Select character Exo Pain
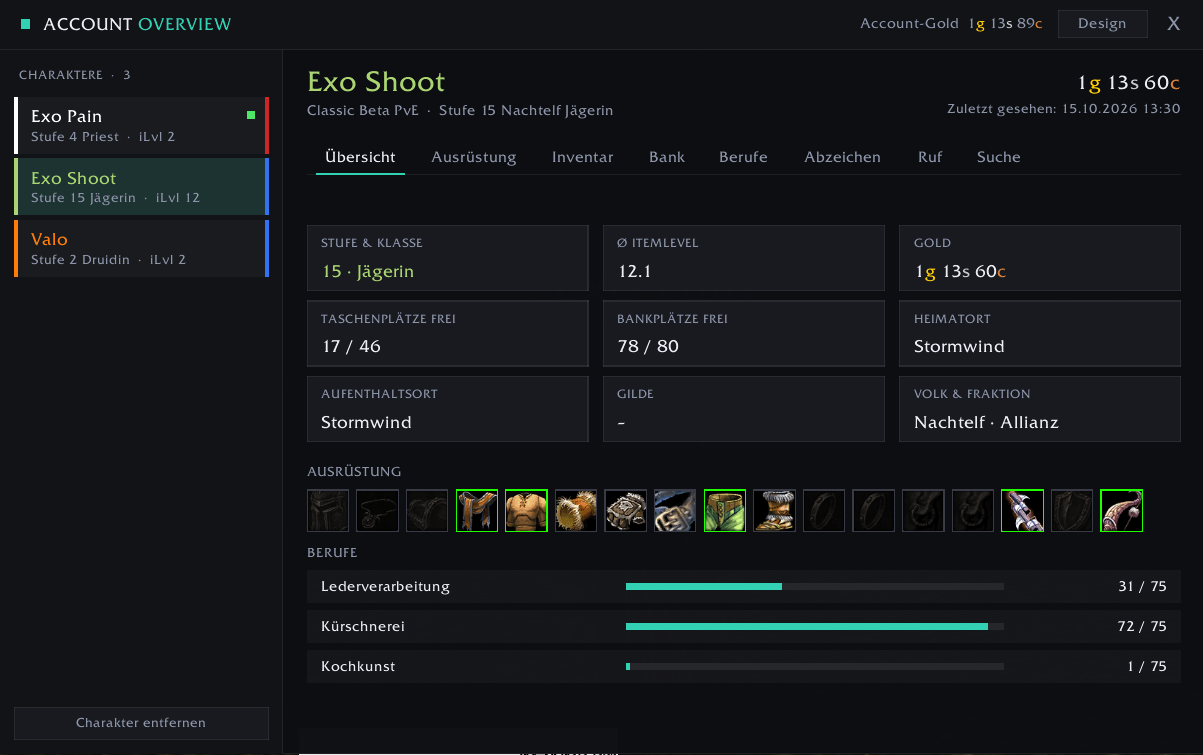 141,126
